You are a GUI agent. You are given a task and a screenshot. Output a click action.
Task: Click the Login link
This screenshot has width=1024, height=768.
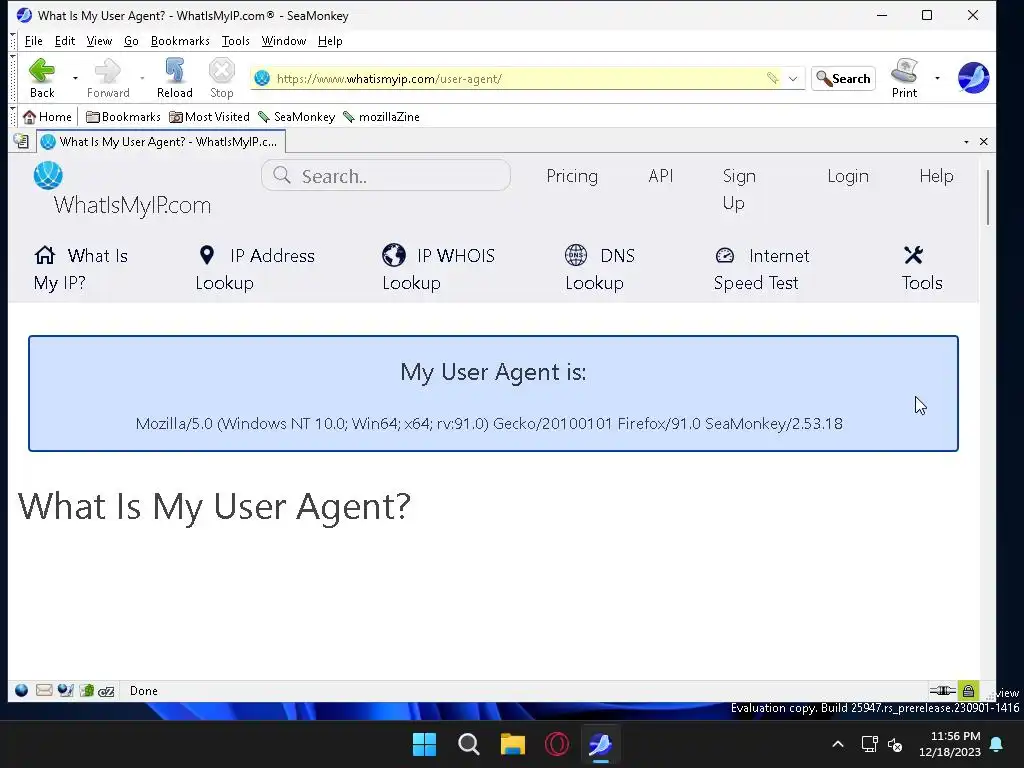(848, 176)
